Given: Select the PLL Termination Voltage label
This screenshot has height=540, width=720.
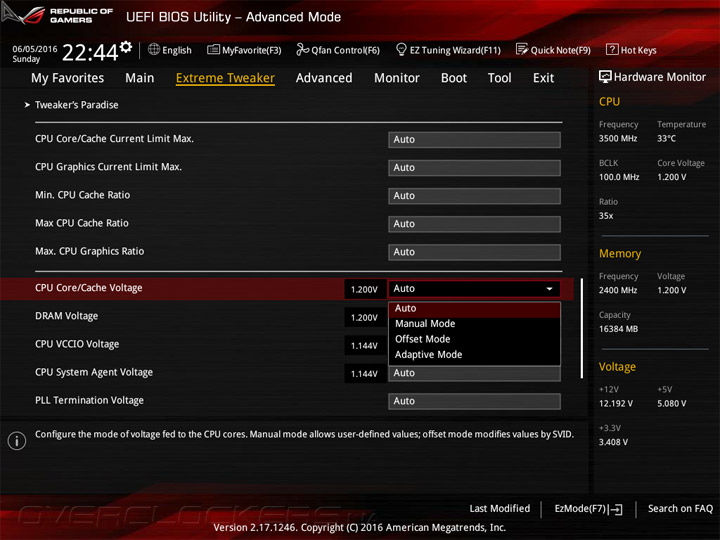Looking at the screenshot, I should (89, 400).
